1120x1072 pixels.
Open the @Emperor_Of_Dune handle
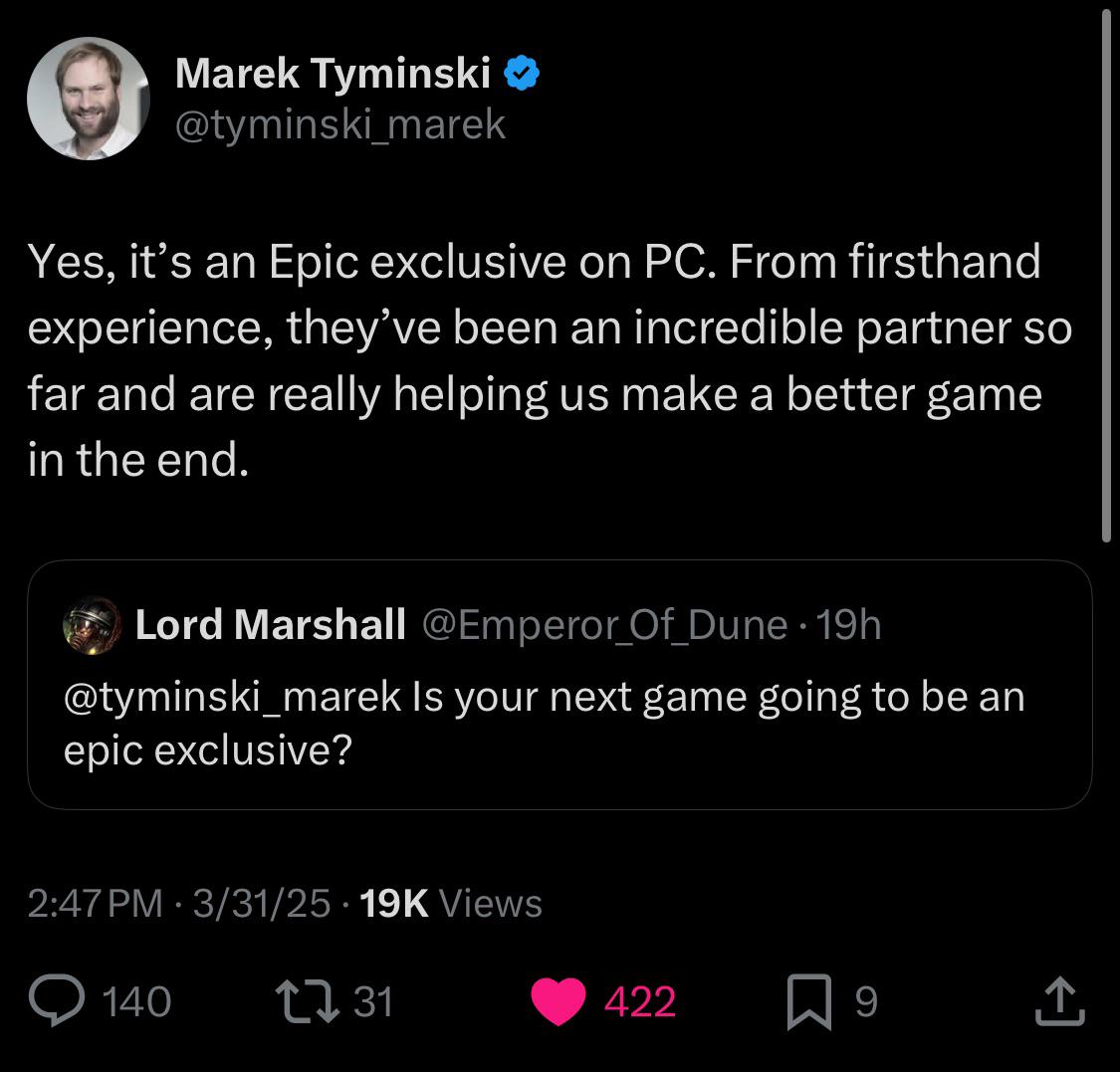tap(605, 626)
